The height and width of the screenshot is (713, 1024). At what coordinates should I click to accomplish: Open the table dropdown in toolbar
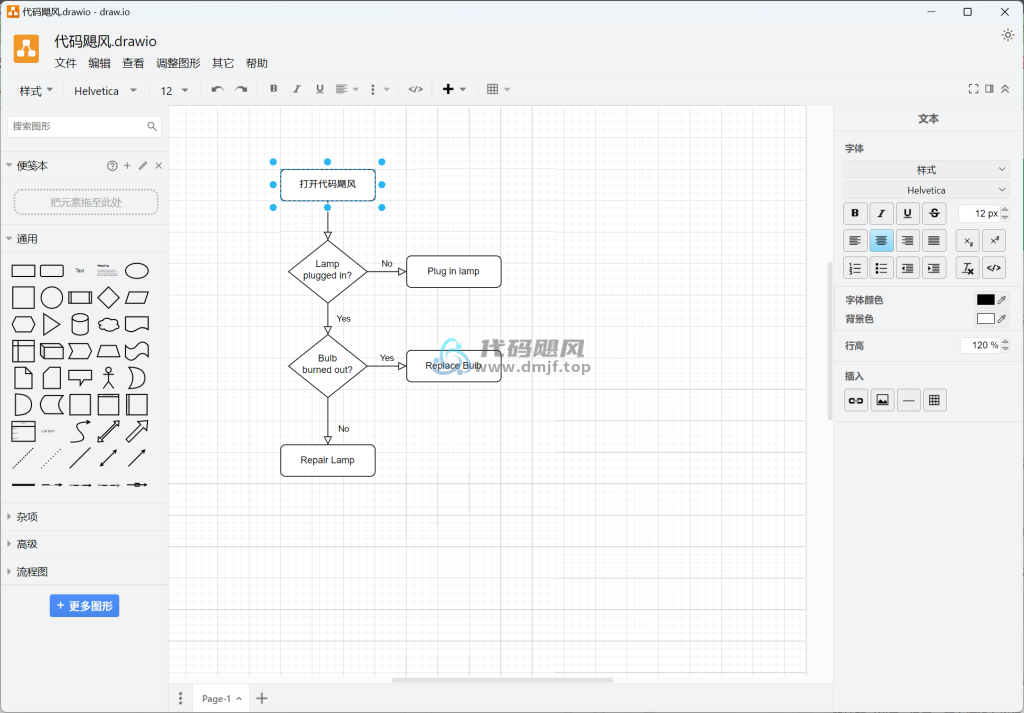tap(498, 89)
